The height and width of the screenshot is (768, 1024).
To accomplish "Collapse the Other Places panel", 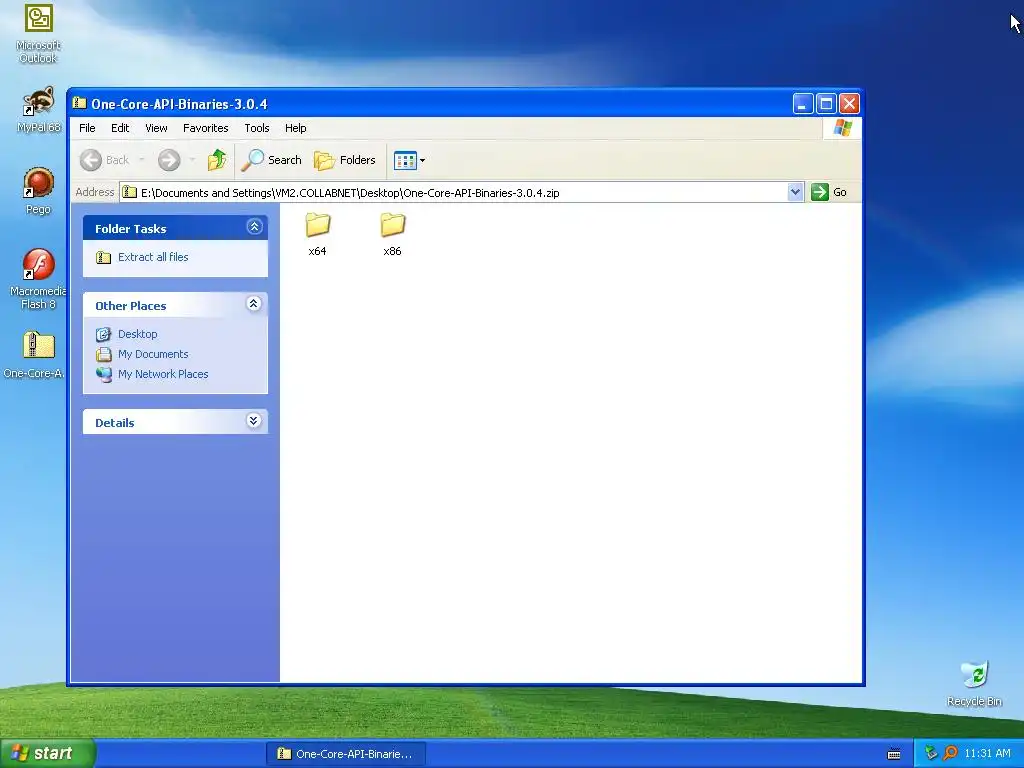I will [254, 304].
